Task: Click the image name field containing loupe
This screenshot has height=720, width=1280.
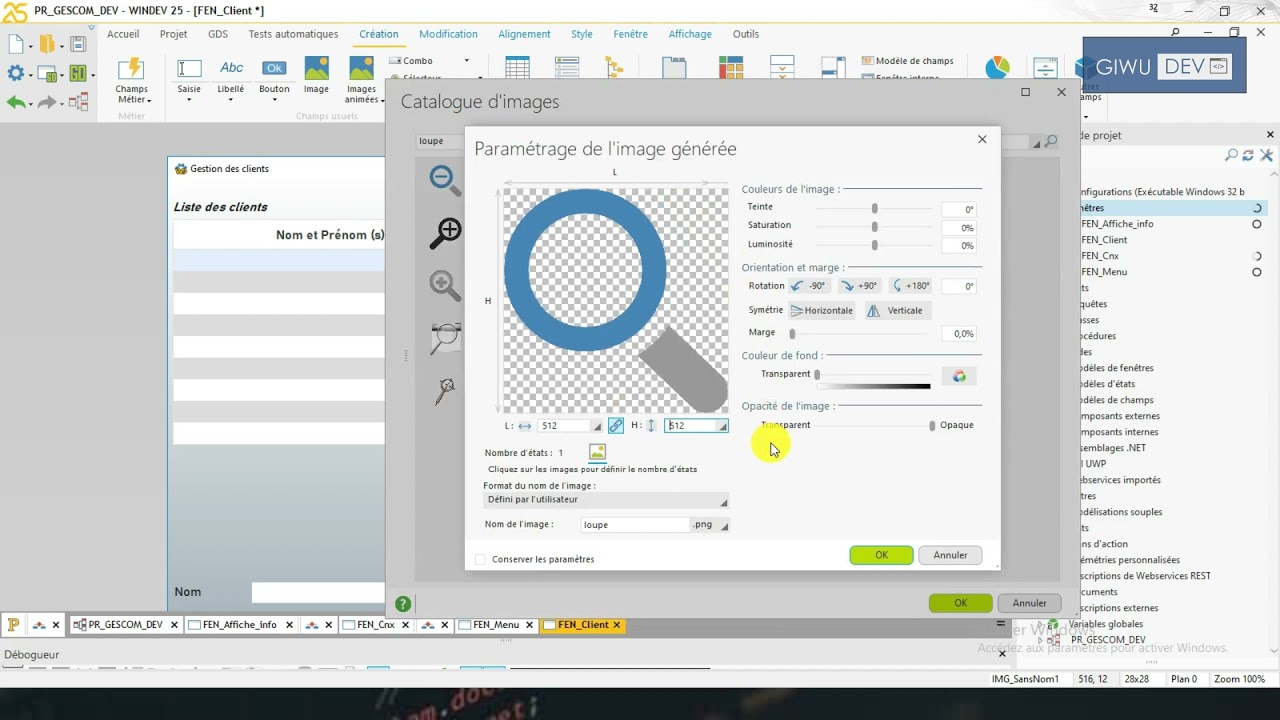Action: tap(636, 525)
